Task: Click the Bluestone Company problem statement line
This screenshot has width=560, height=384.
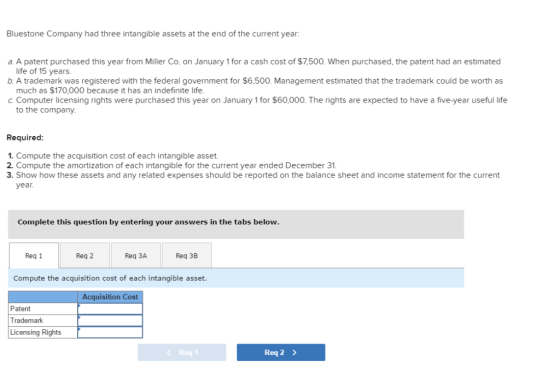Action: coord(153,34)
